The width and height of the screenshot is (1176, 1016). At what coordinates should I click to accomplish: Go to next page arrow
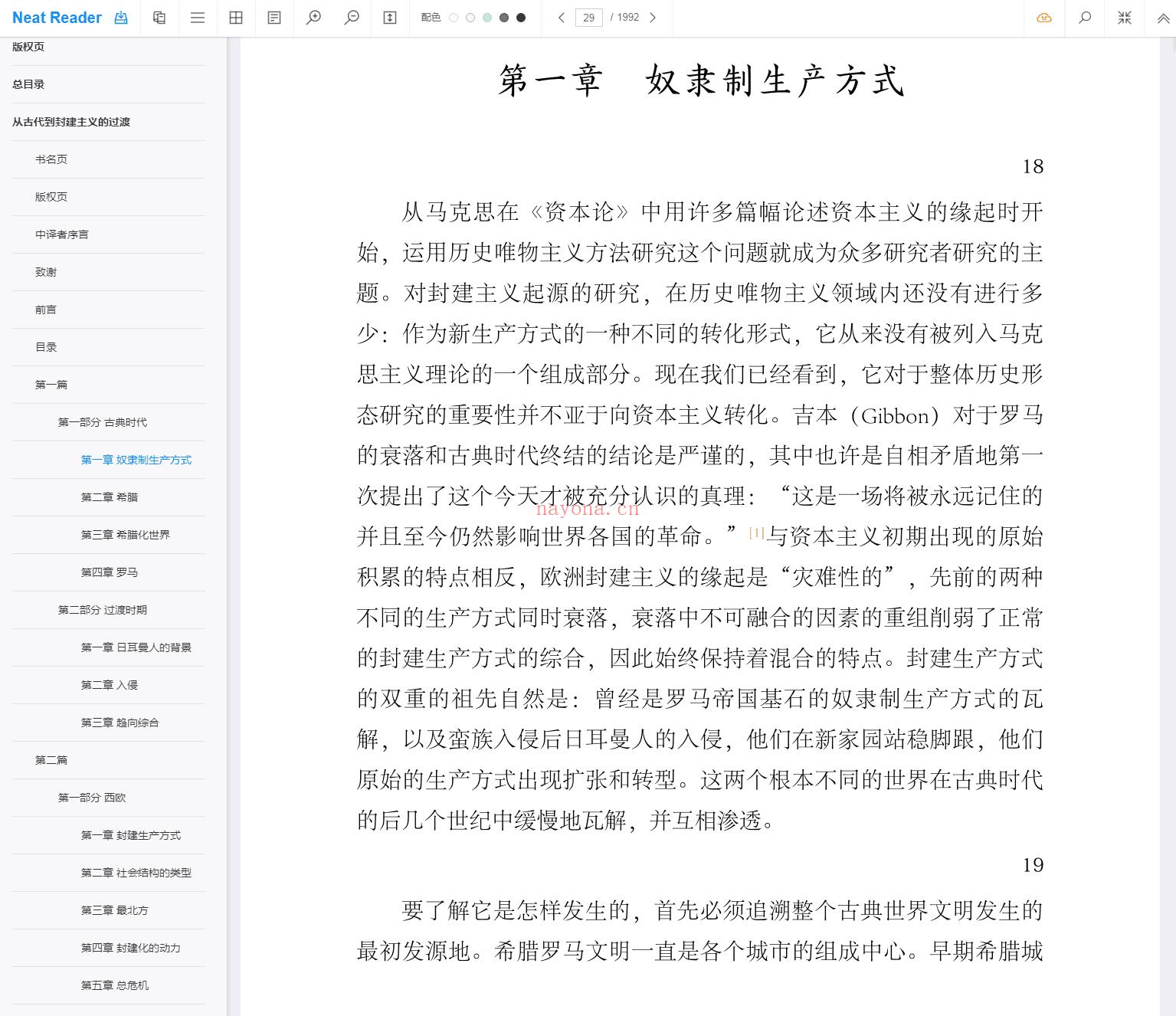[653, 18]
